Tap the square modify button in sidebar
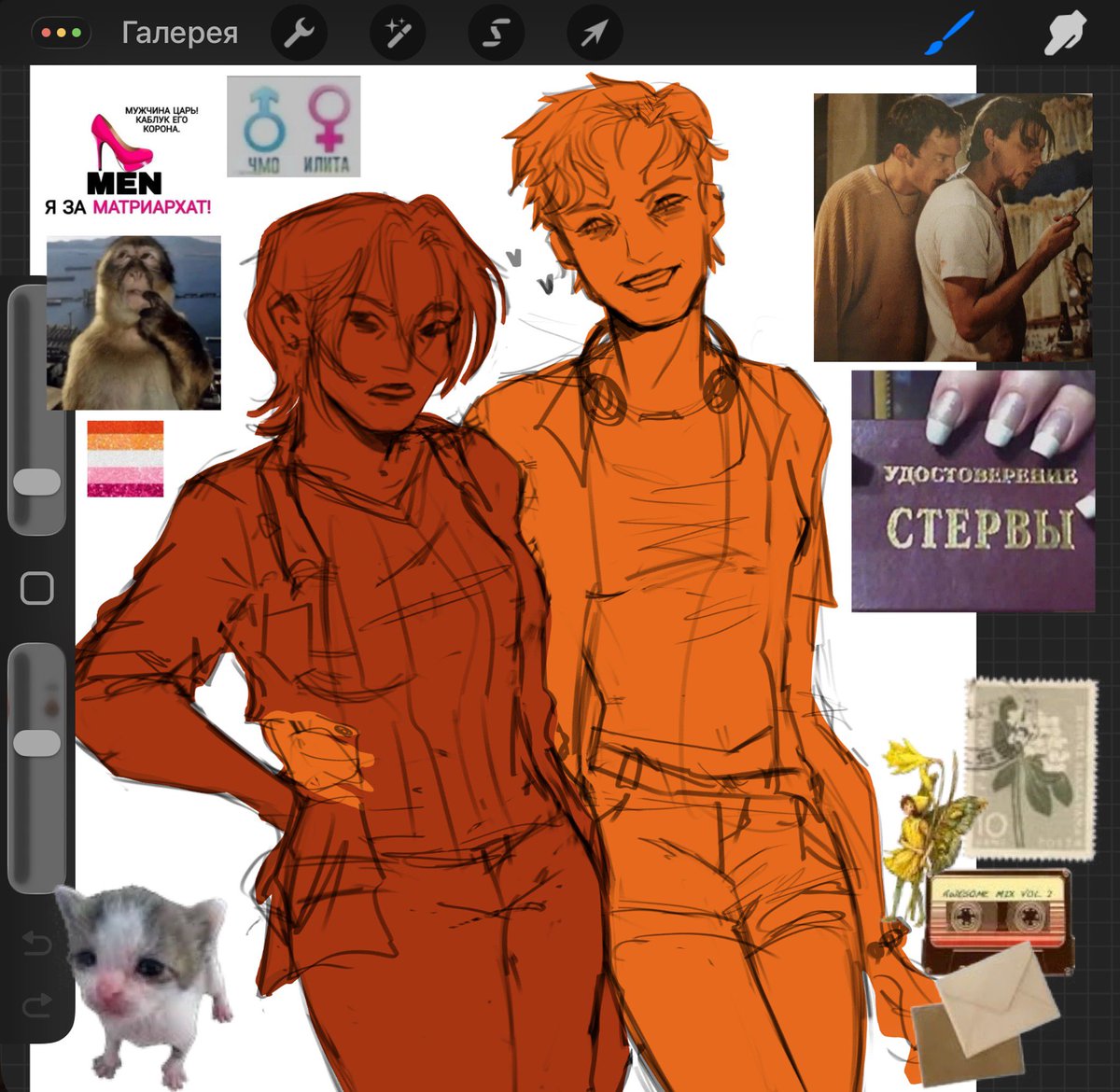The width and height of the screenshot is (1120, 1092). tap(37, 588)
